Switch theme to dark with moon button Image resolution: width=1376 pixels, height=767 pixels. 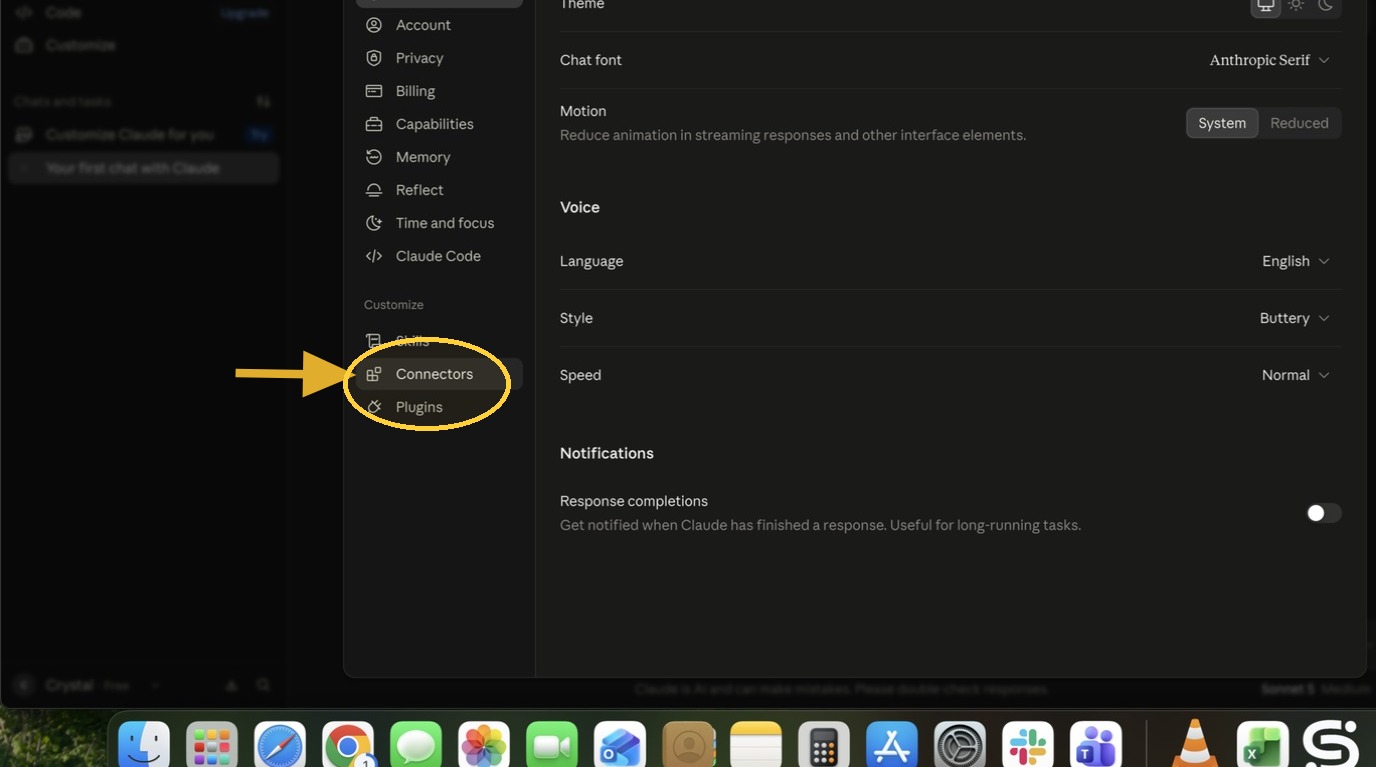tap(1326, 5)
